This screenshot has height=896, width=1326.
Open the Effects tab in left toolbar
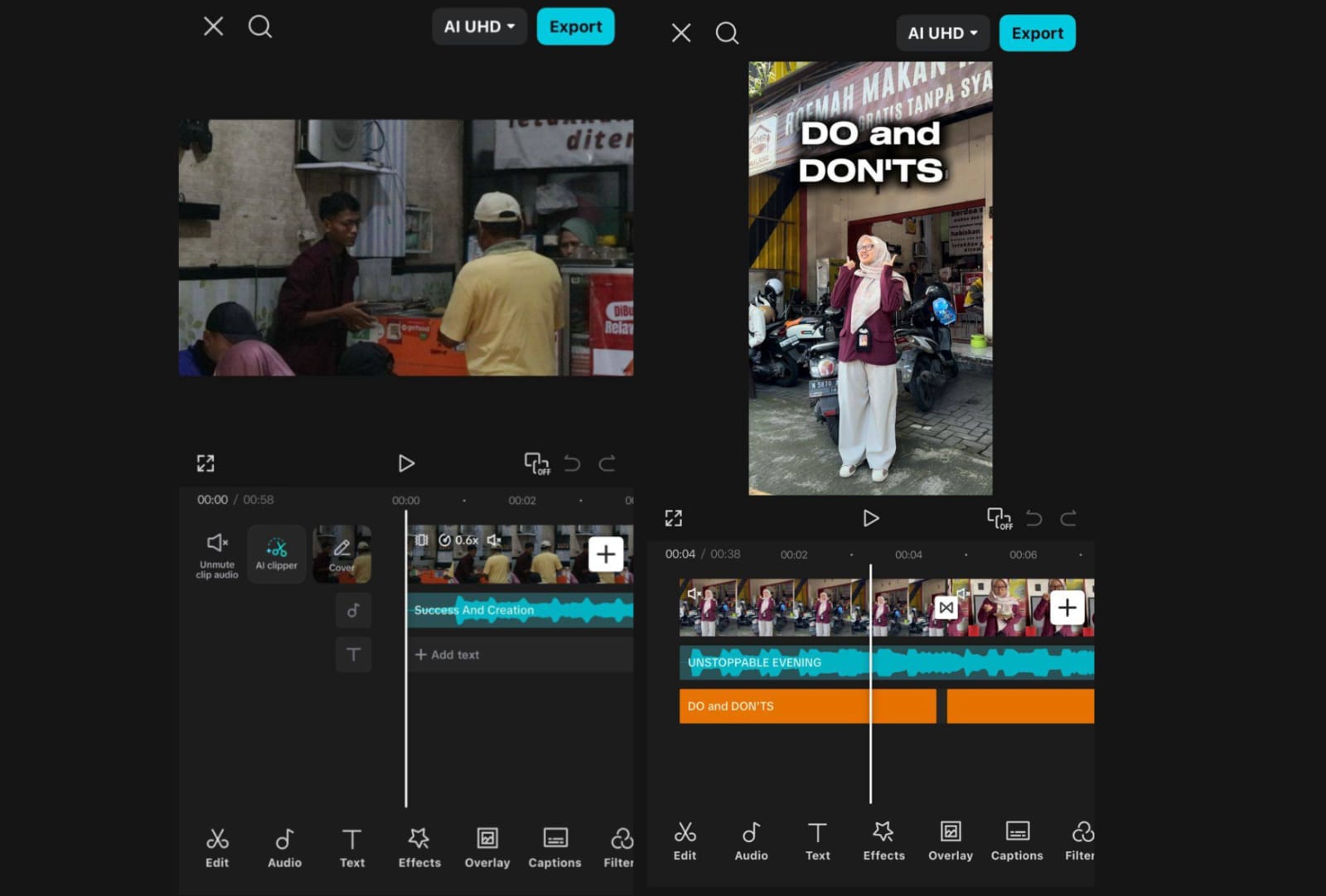[x=419, y=847]
